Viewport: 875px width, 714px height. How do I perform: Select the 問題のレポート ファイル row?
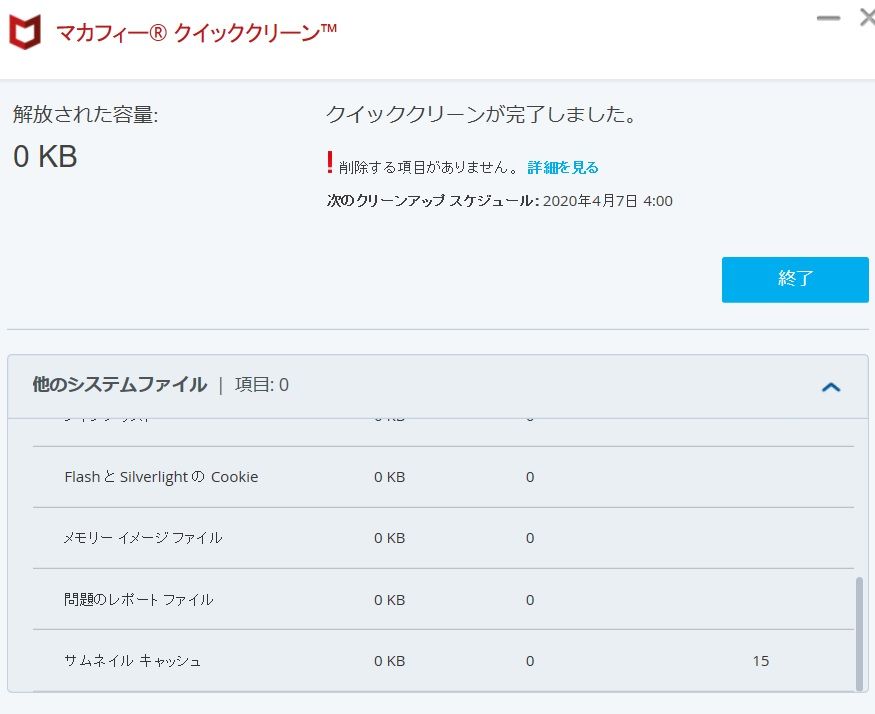tap(138, 600)
